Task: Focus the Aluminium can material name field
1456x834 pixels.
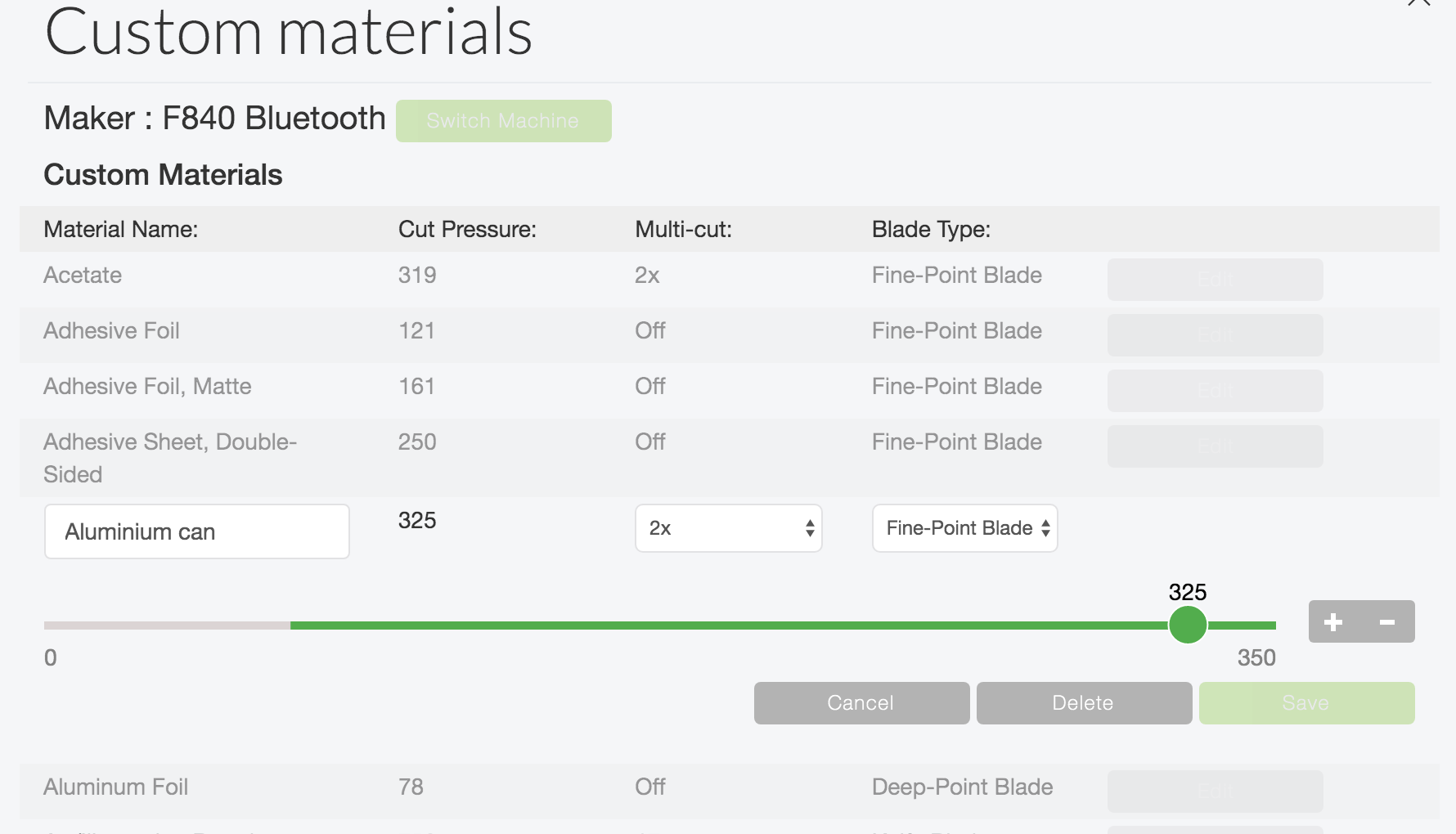Action: tap(197, 531)
